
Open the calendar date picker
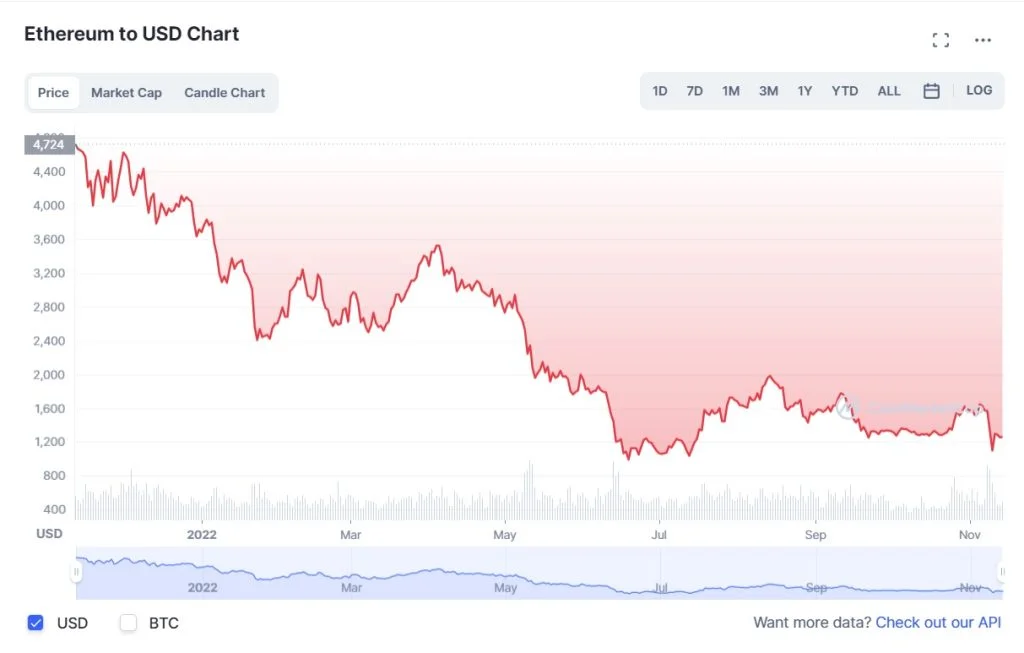click(931, 91)
